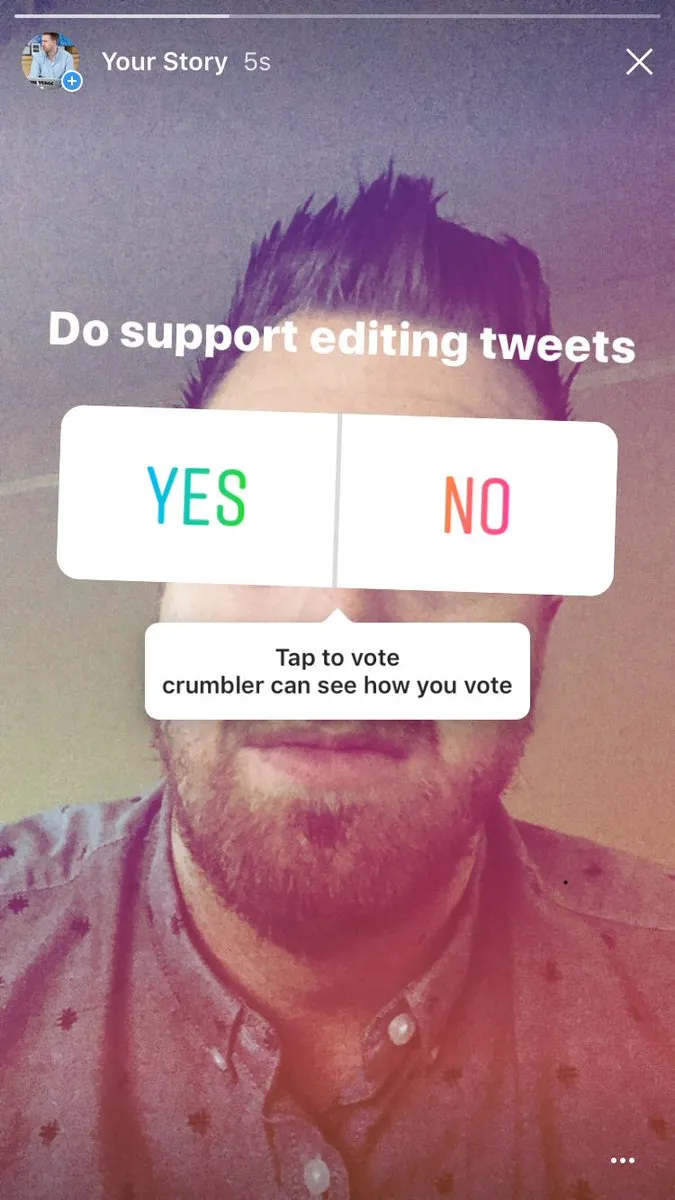The image size is (675, 1200).
Task: Vote YES in the poll
Action: click(x=196, y=496)
